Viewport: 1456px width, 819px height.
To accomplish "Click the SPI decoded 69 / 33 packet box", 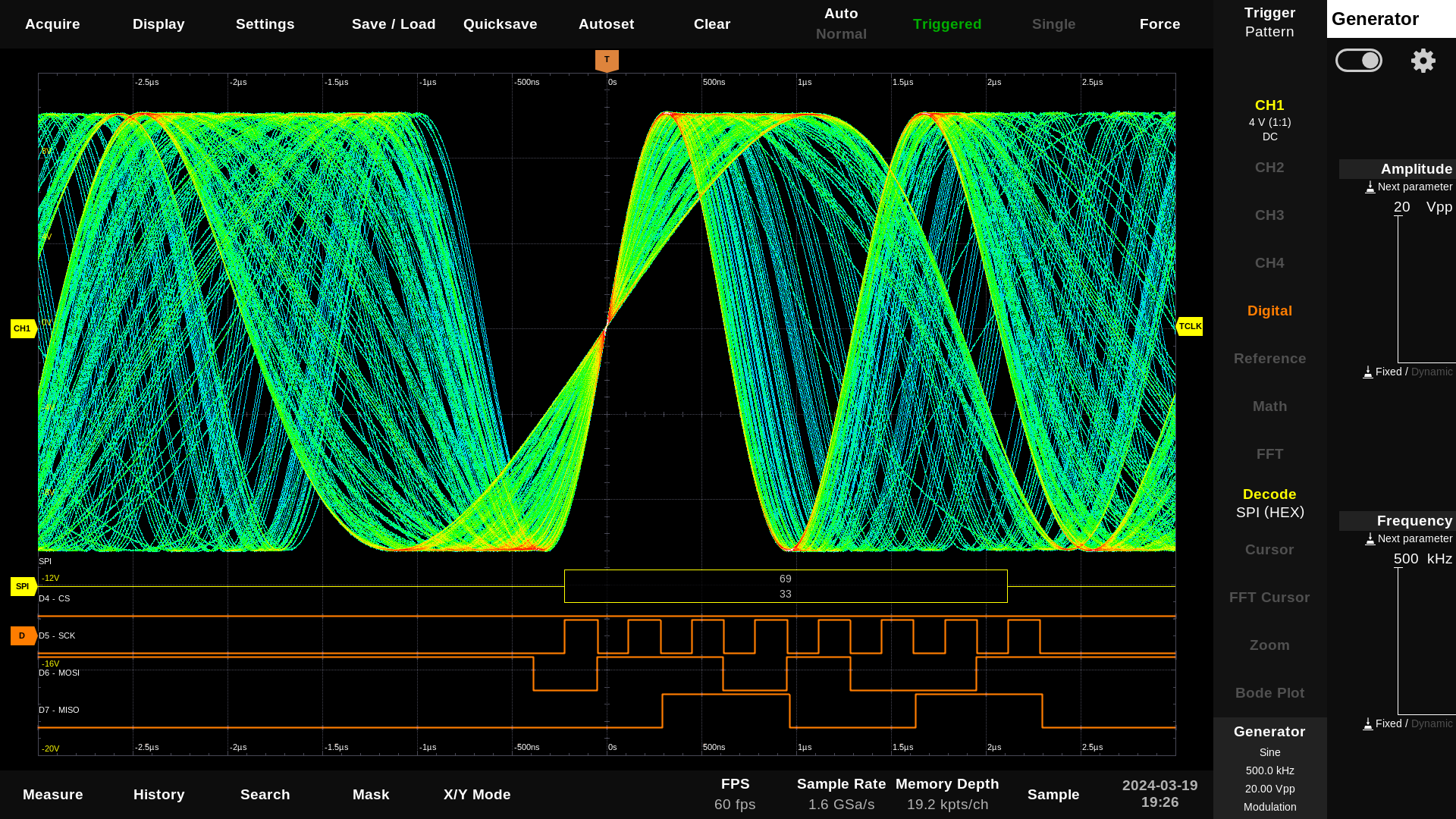I will tap(786, 586).
